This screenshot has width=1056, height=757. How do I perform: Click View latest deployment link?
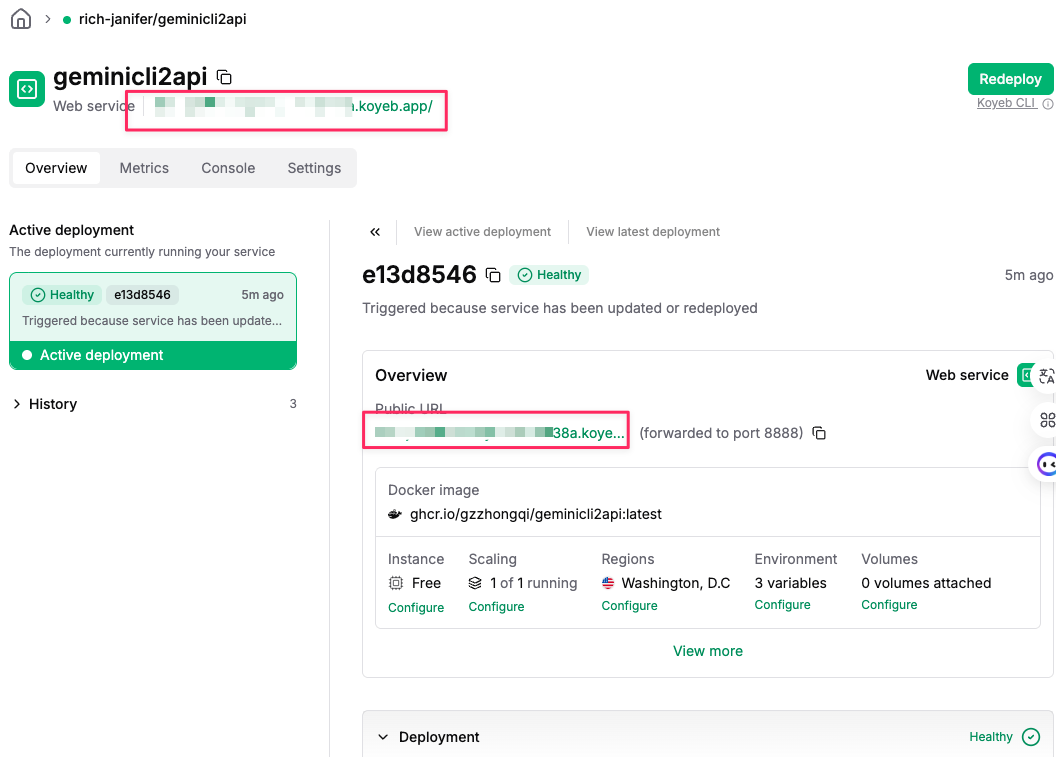tap(653, 232)
